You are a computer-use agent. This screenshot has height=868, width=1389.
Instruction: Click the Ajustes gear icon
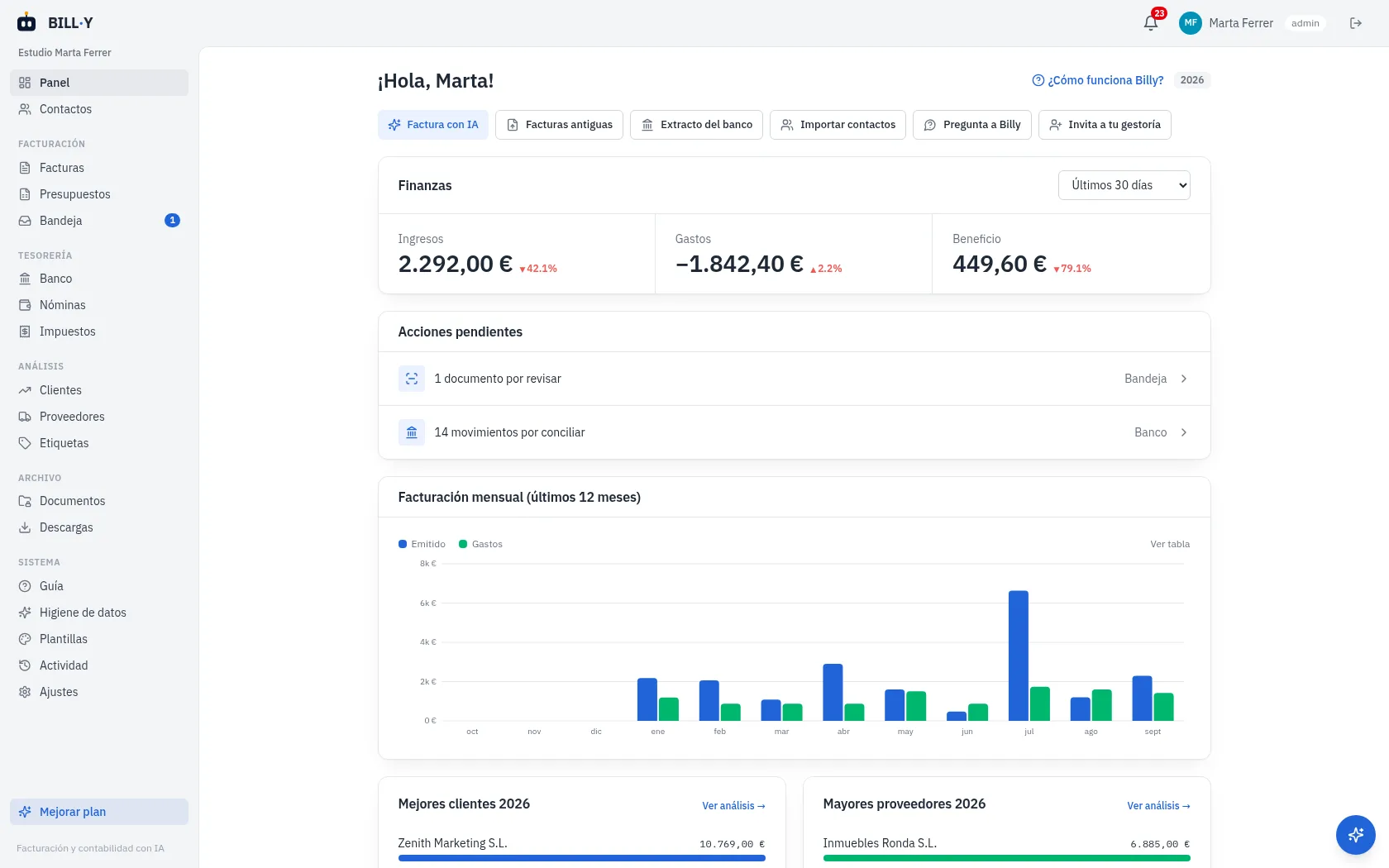(x=25, y=692)
